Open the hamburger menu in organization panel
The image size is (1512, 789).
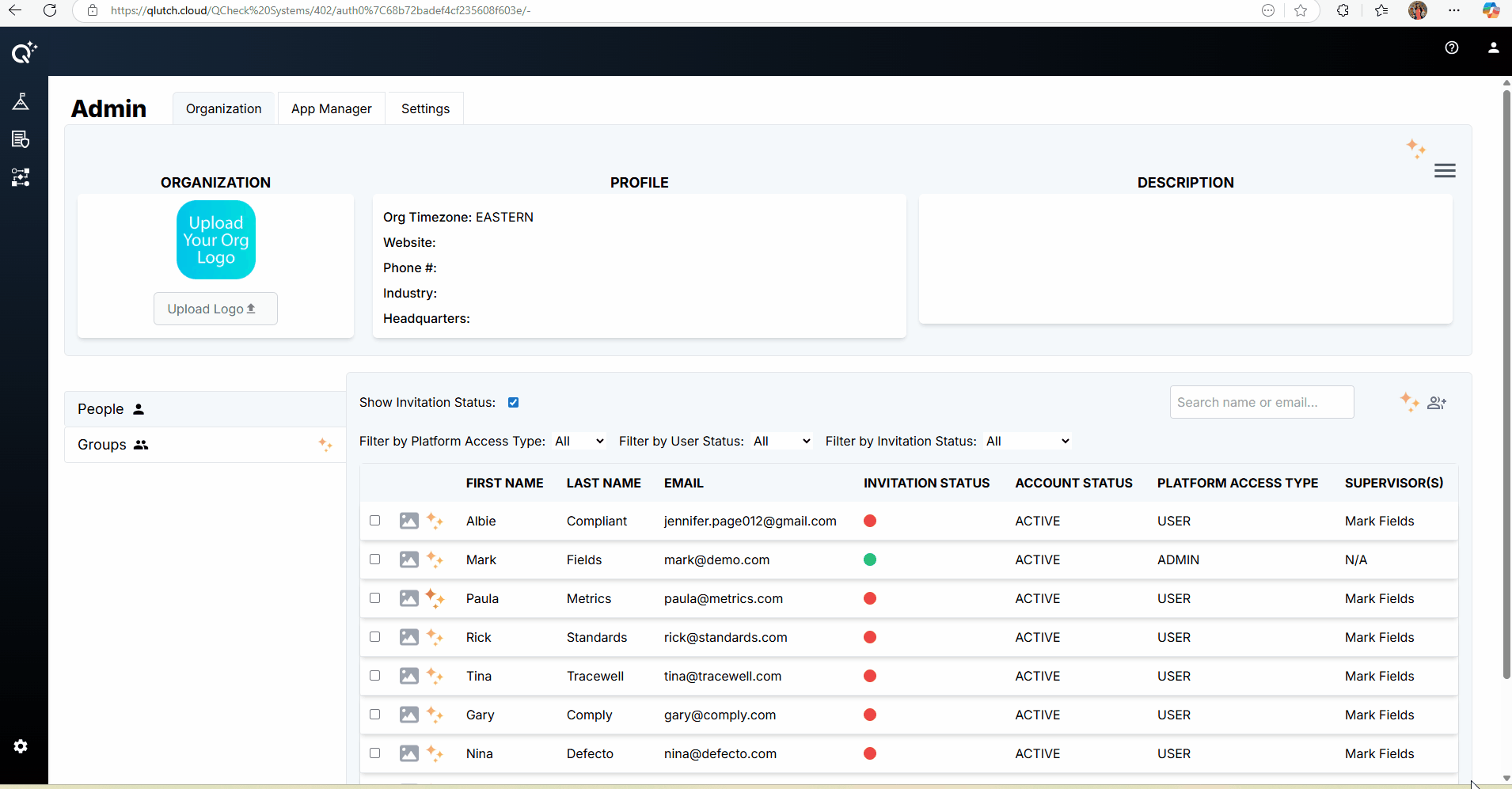click(x=1444, y=171)
